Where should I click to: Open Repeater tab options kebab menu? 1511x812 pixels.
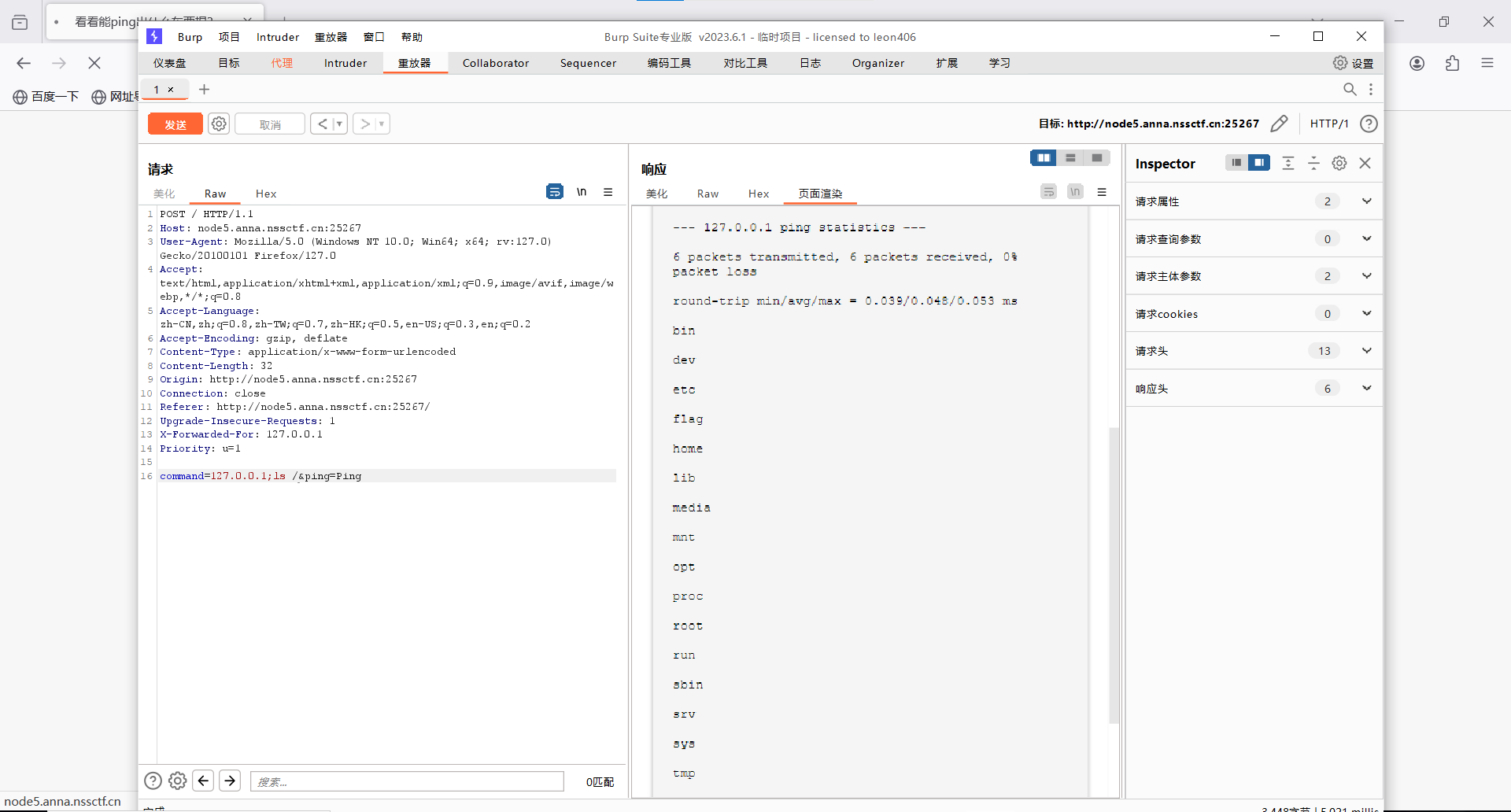[1371, 89]
